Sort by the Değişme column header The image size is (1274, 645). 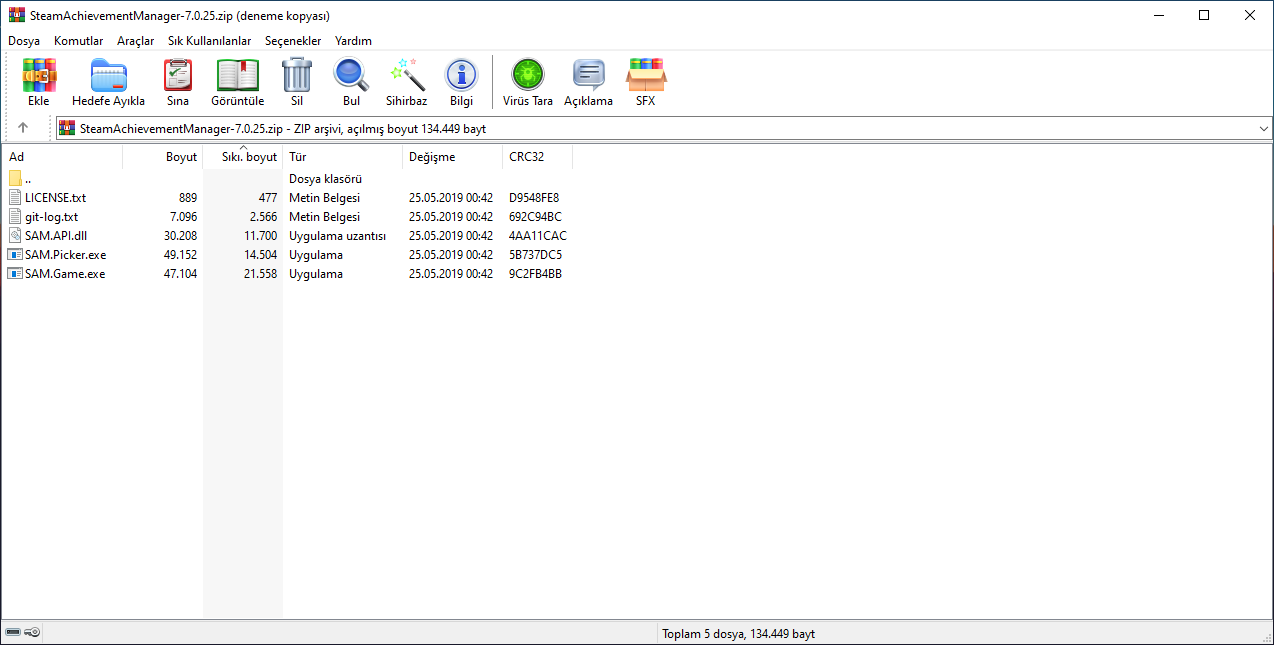point(453,157)
